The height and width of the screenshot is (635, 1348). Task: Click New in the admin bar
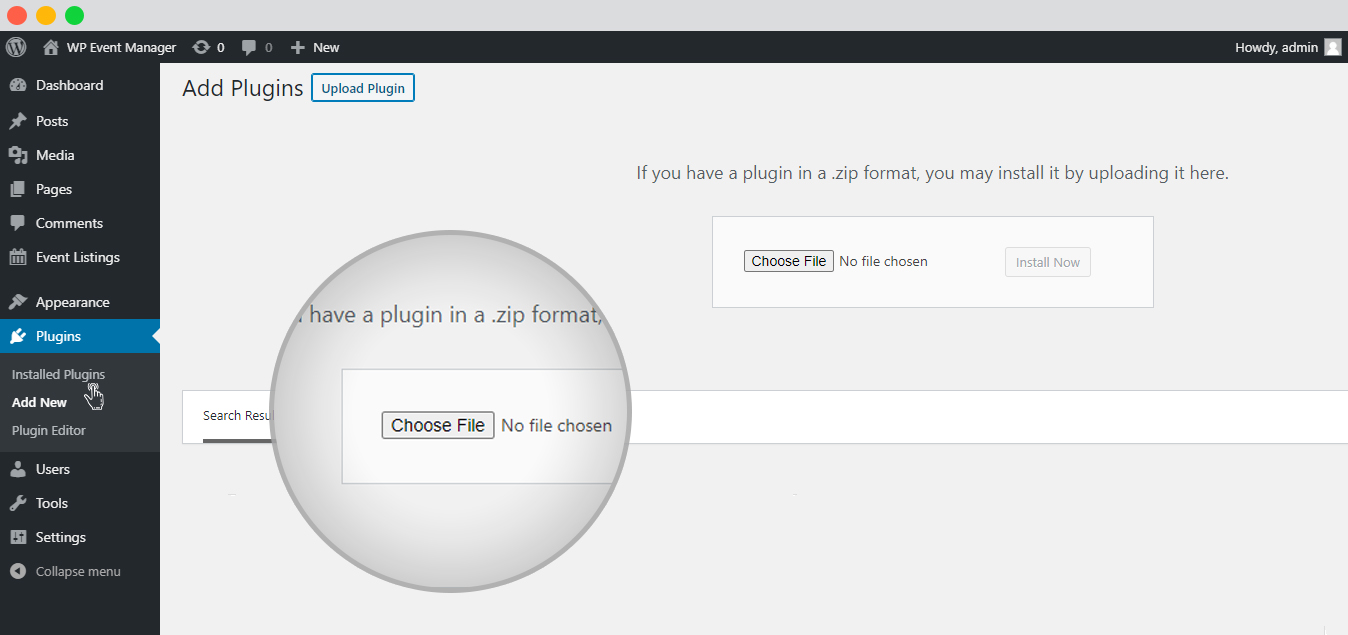(x=326, y=47)
